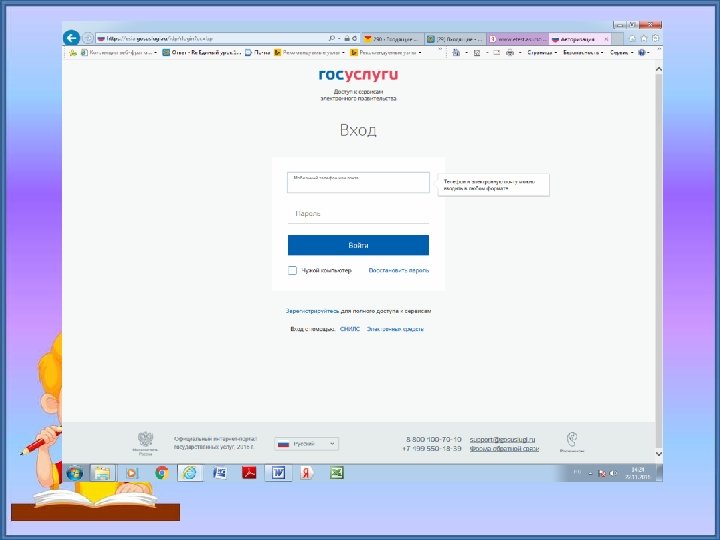Launch Google Chrome from the taskbar
Viewport: 720px width, 540px height.
161,472
